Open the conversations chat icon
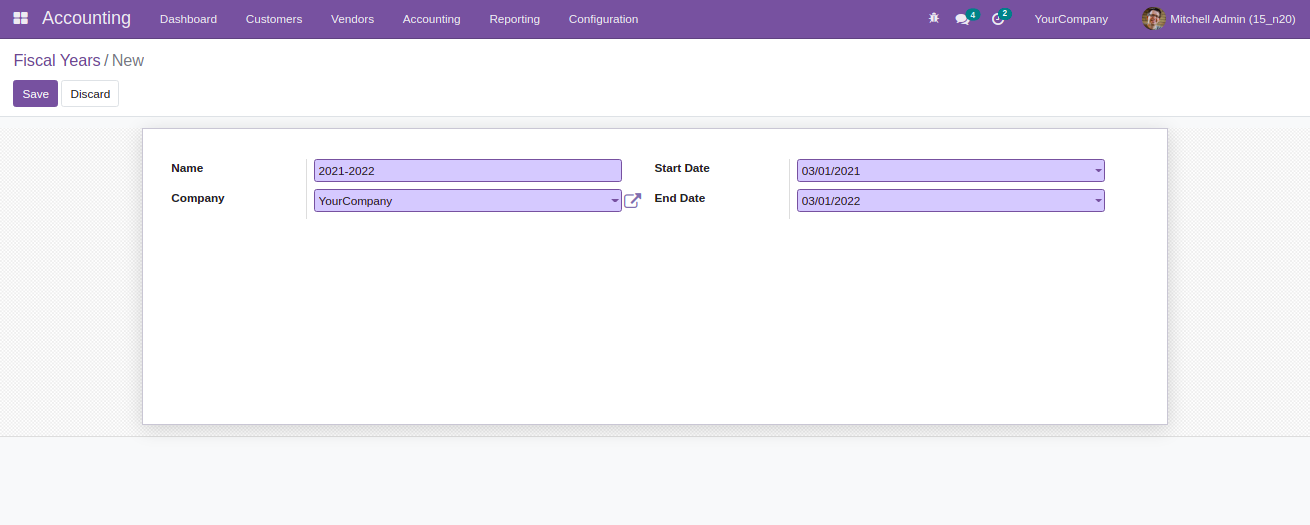Image resolution: width=1310 pixels, height=525 pixels. pyautogui.click(x=962, y=19)
